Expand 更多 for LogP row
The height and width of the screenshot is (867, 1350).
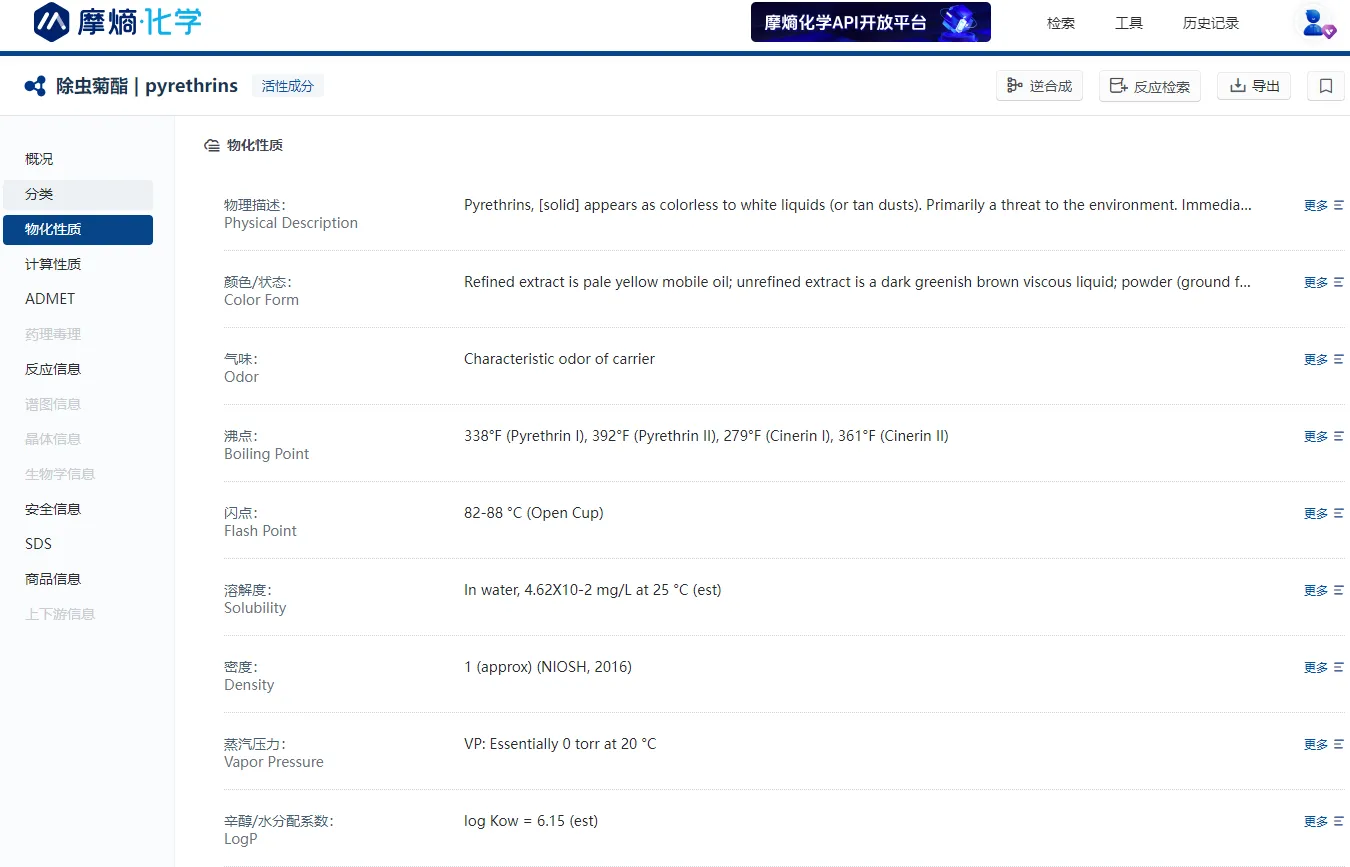(x=1316, y=821)
